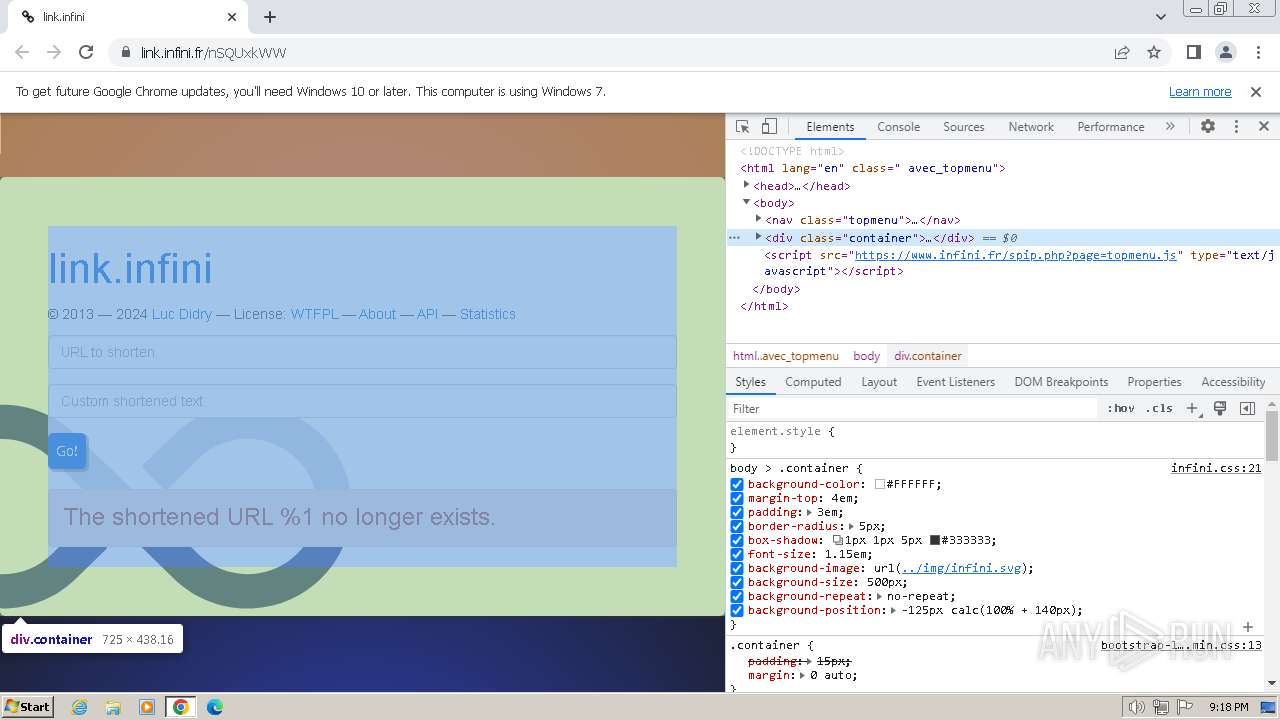Screen dimensions: 1280x720
Task: Disable the background-position property checkbox
Action: [x=737, y=610]
